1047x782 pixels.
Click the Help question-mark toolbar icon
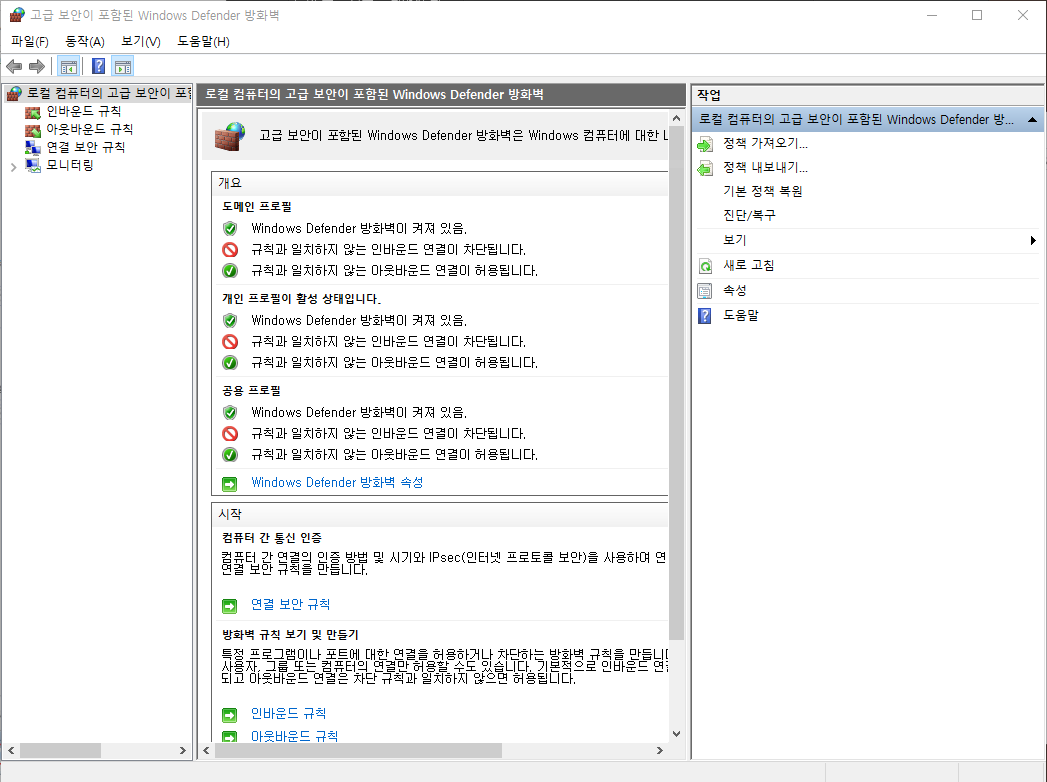[x=97, y=65]
